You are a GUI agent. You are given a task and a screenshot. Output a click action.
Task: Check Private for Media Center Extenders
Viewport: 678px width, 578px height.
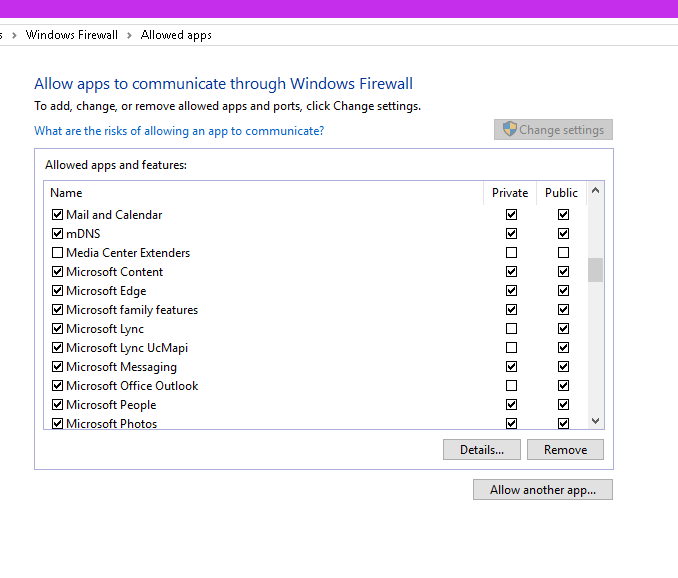coord(512,252)
